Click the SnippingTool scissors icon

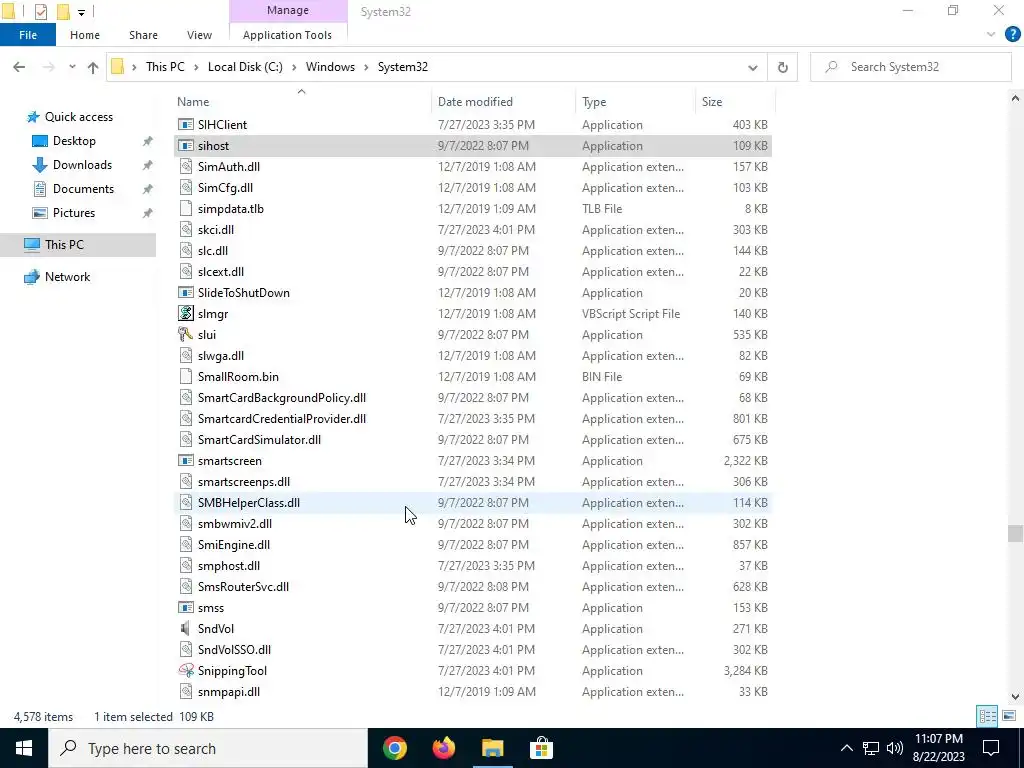tap(186, 671)
